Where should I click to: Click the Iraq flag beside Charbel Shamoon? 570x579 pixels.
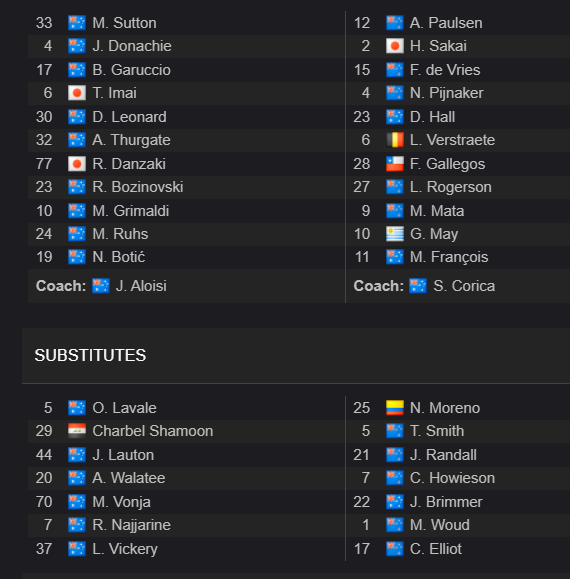(x=77, y=431)
